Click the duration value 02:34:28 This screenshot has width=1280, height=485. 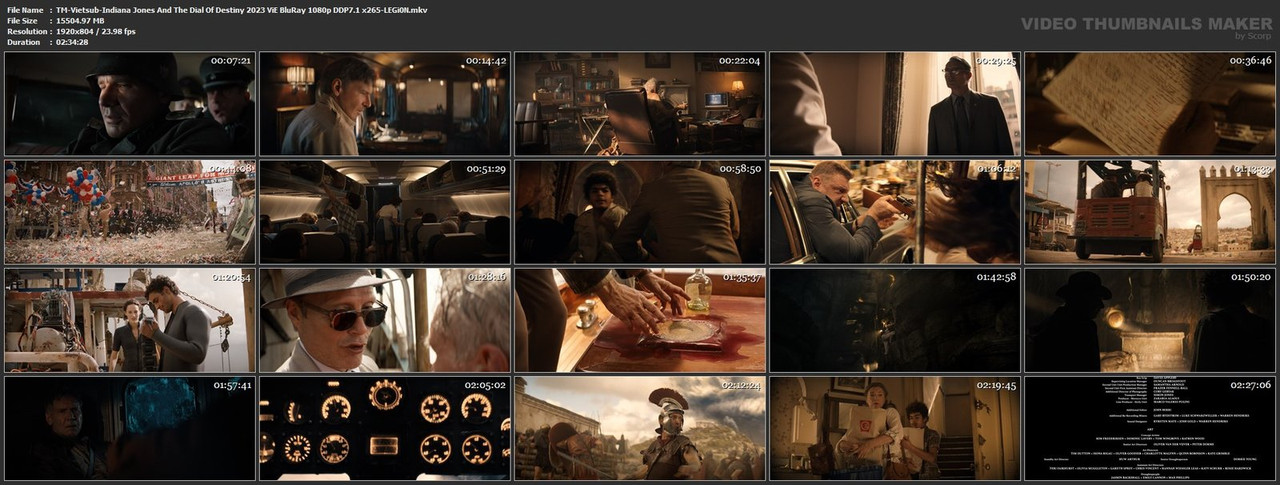(72, 42)
